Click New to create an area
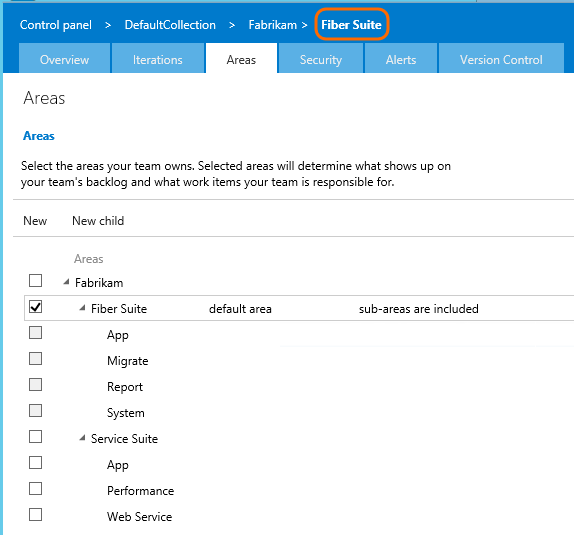 point(35,221)
